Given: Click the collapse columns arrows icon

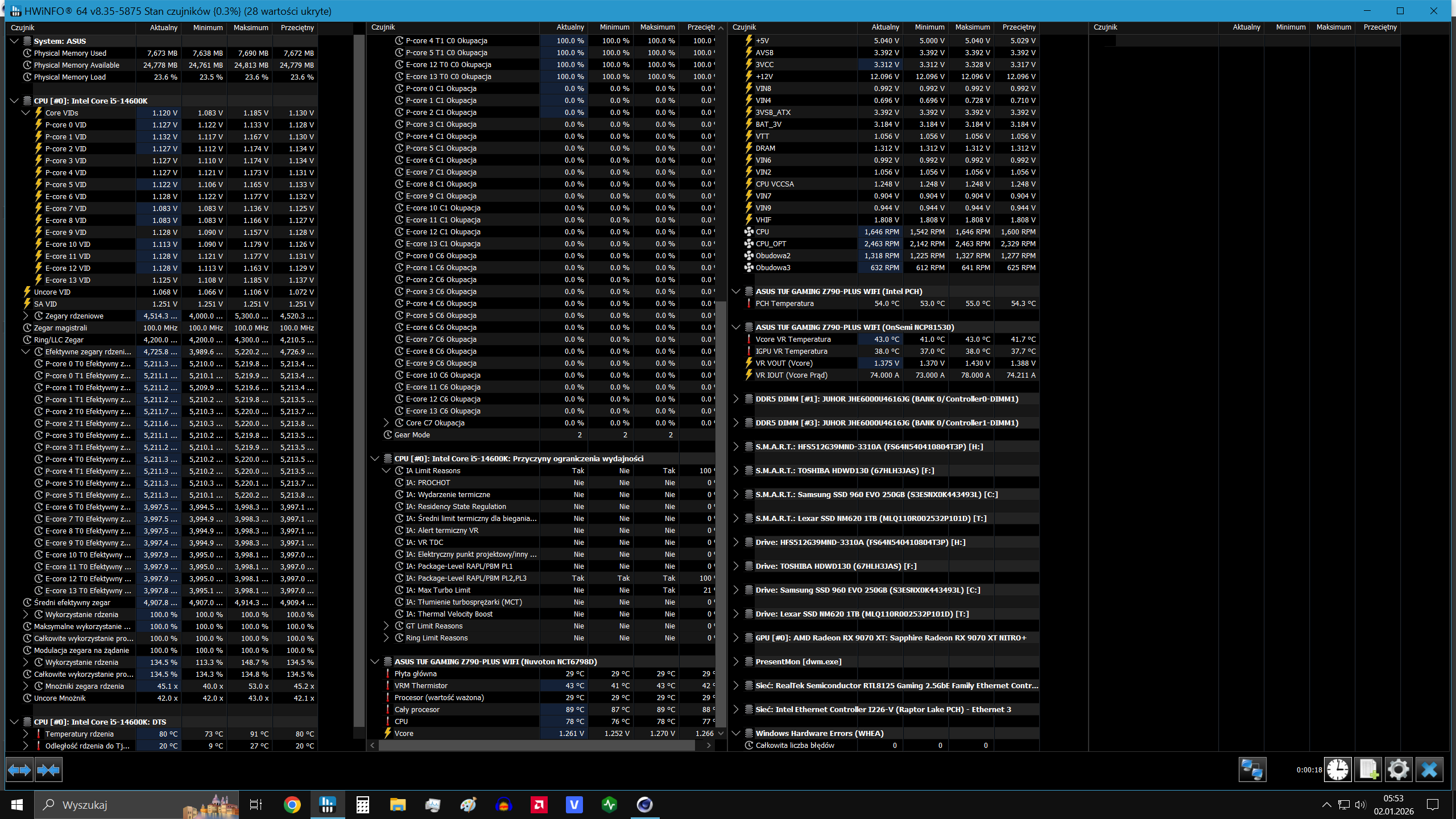Looking at the screenshot, I should tap(48, 770).
